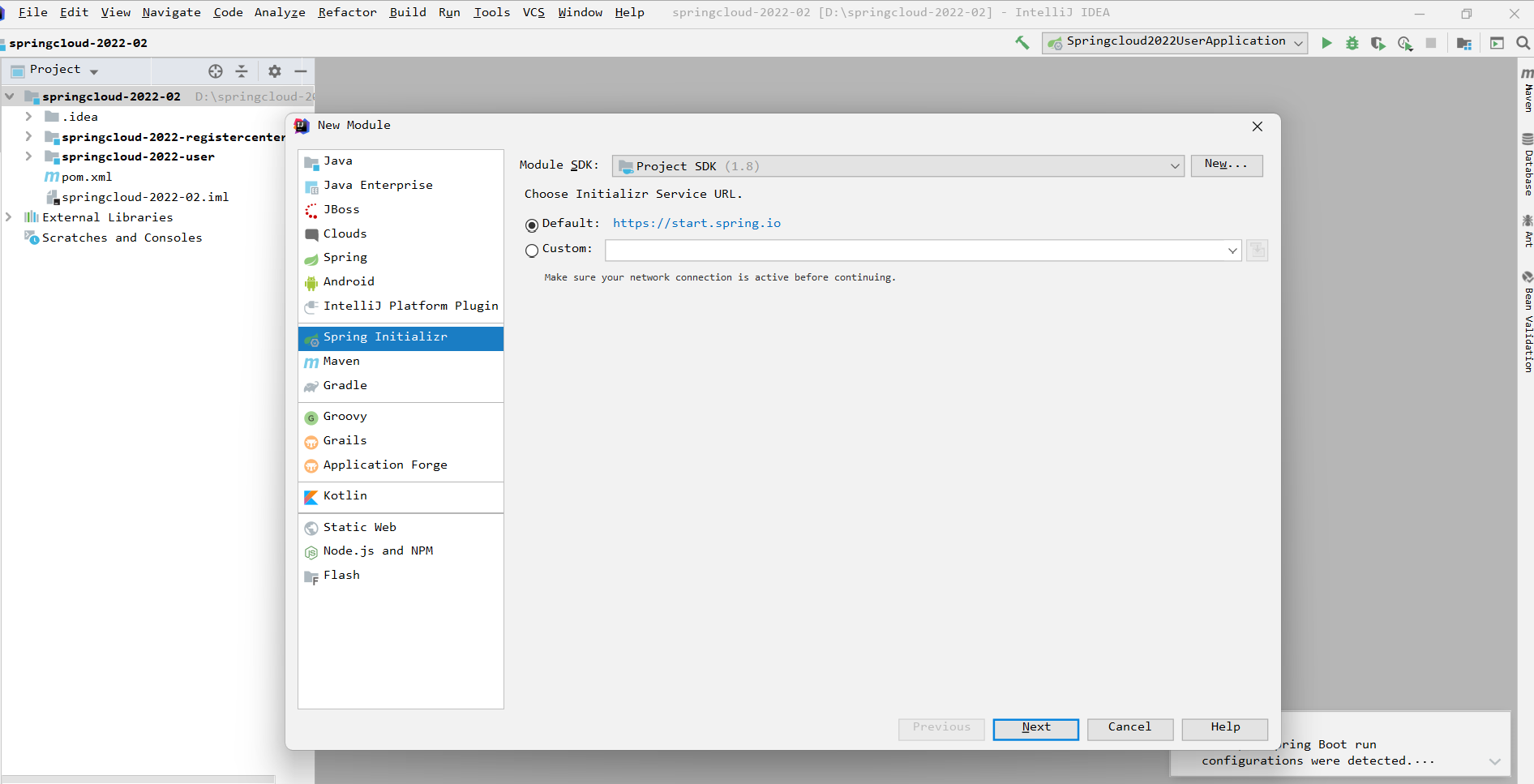Start debugging with the bug icon
The width and height of the screenshot is (1534, 784).
coord(1352,43)
